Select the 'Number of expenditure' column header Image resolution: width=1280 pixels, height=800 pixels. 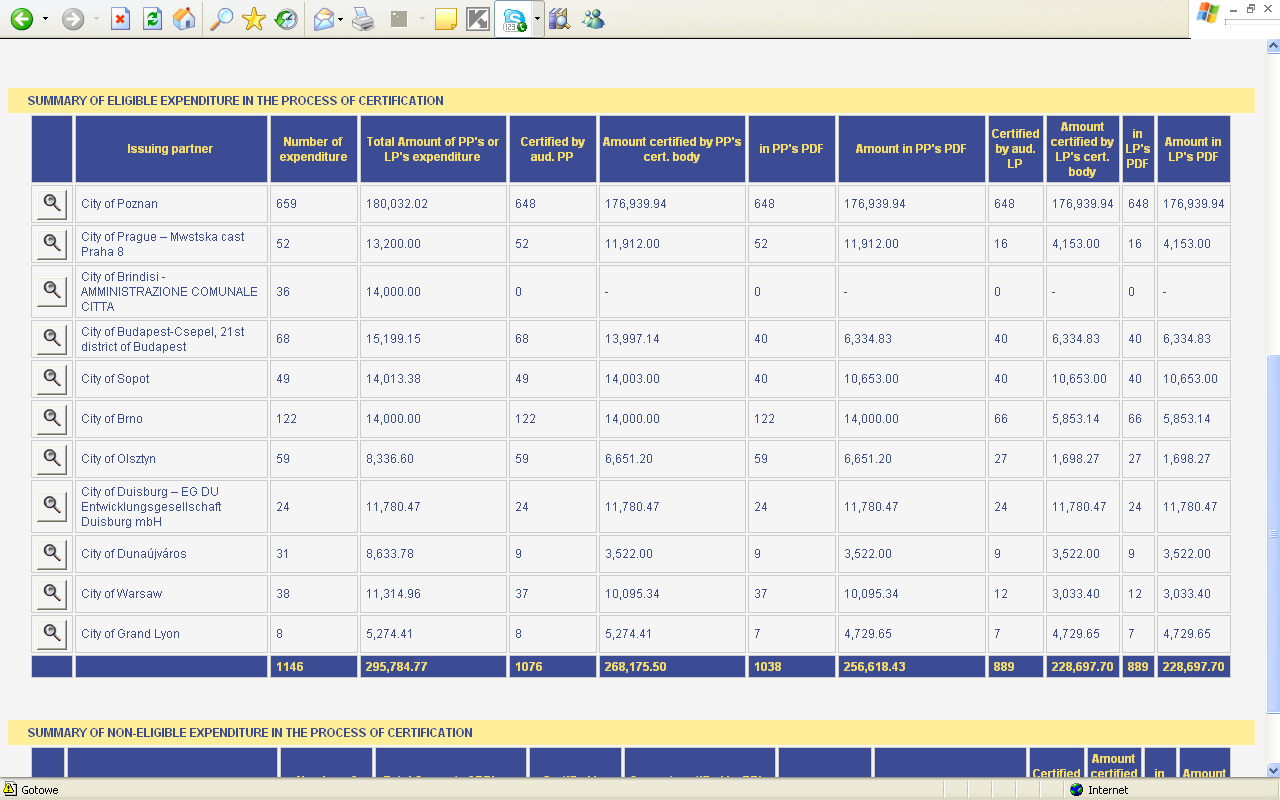313,149
